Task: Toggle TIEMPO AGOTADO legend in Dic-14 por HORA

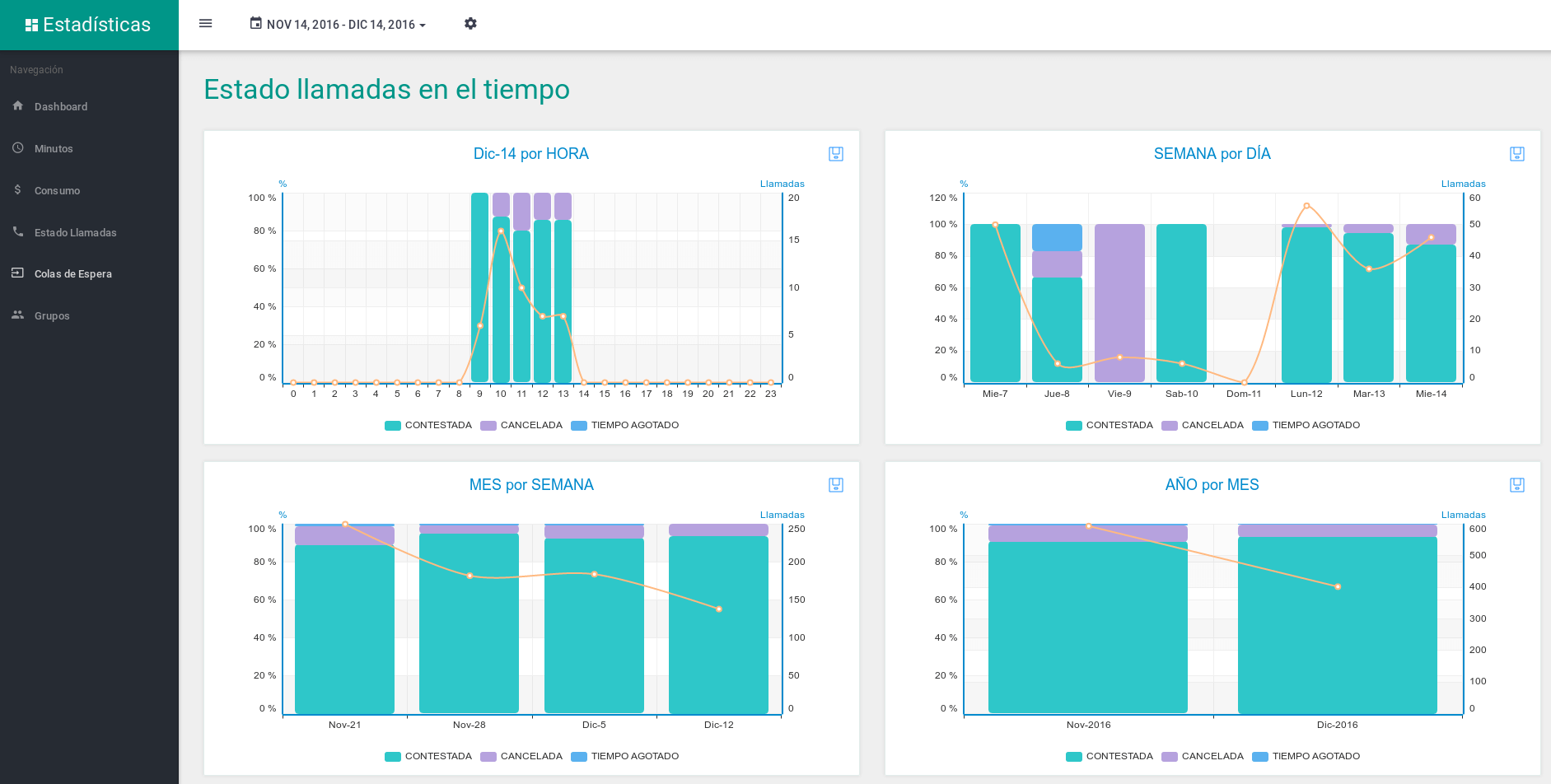Action: click(x=625, y=425)
